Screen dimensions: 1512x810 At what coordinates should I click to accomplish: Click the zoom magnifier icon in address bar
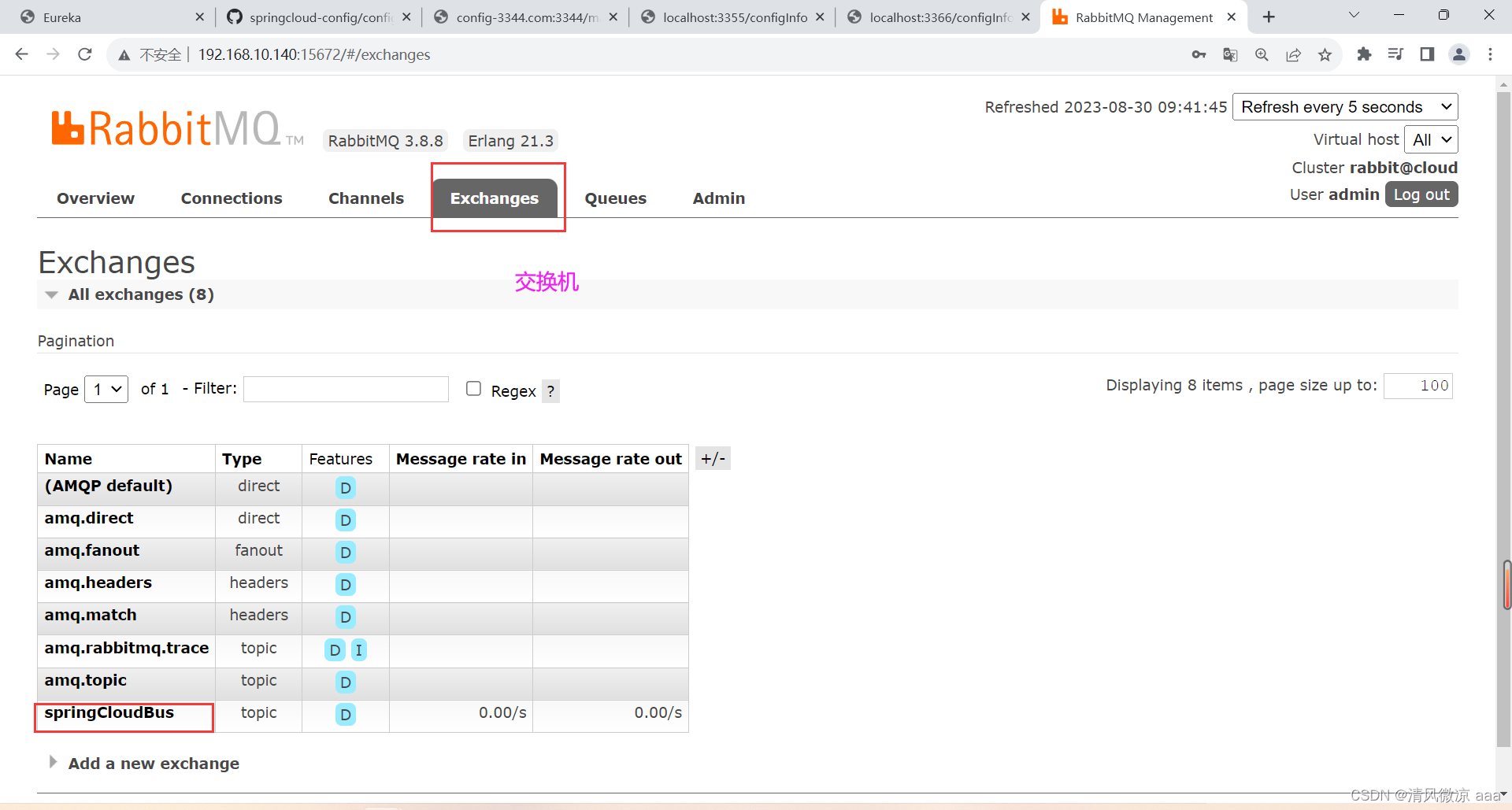click(1262, 54)
